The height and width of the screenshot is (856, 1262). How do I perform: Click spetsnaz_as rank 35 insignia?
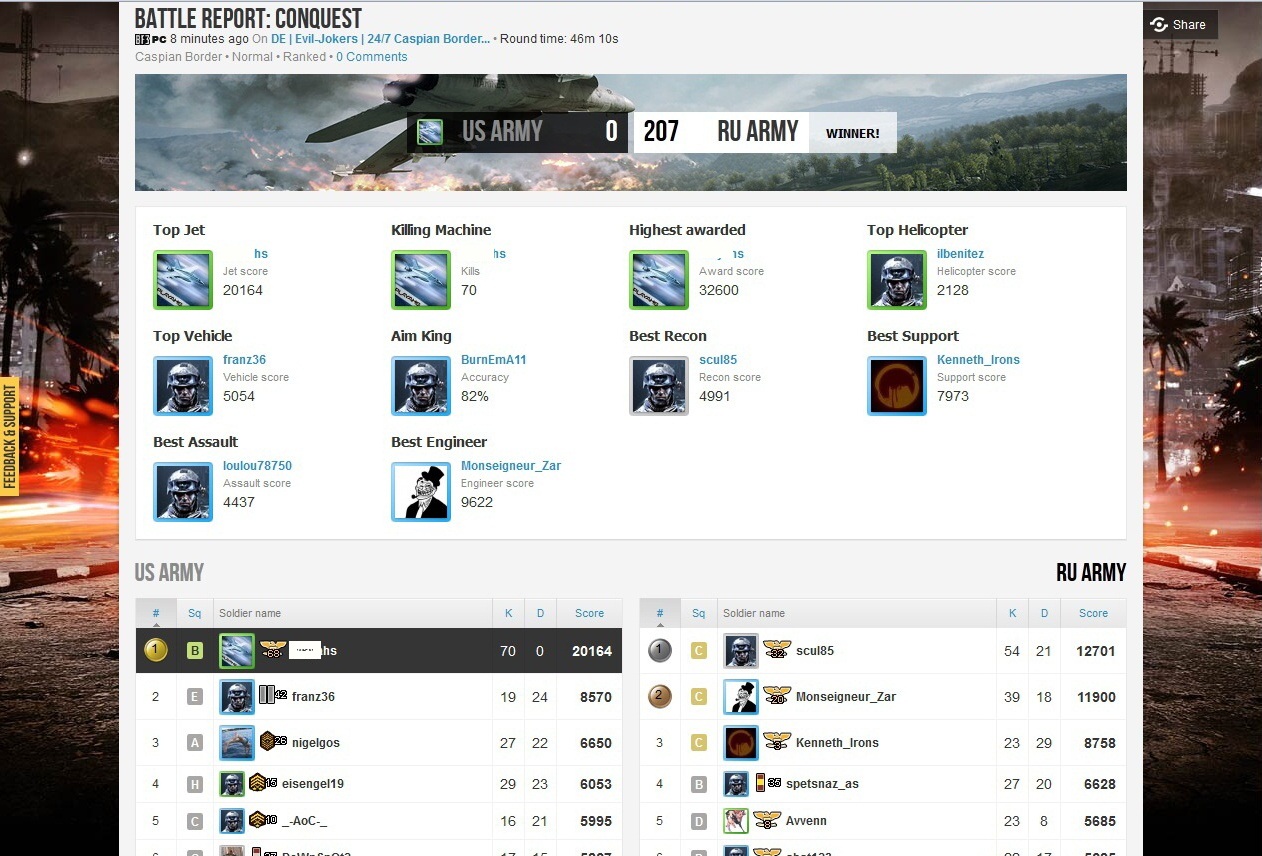coord(767,783)
